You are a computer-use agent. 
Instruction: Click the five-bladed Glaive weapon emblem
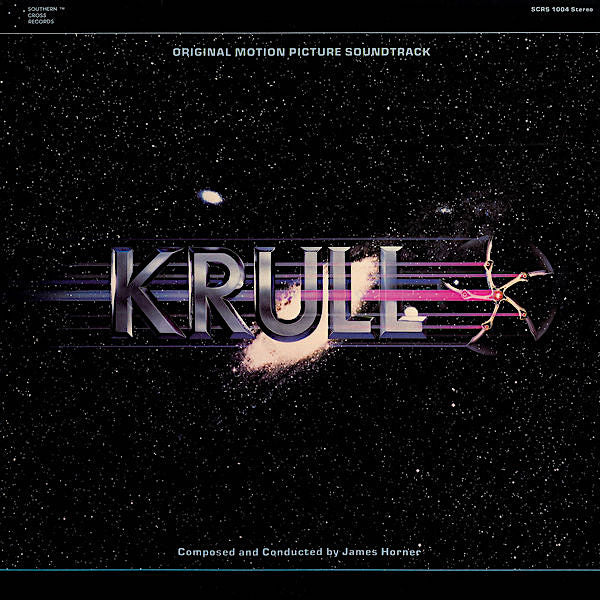[x=498, y=295]
